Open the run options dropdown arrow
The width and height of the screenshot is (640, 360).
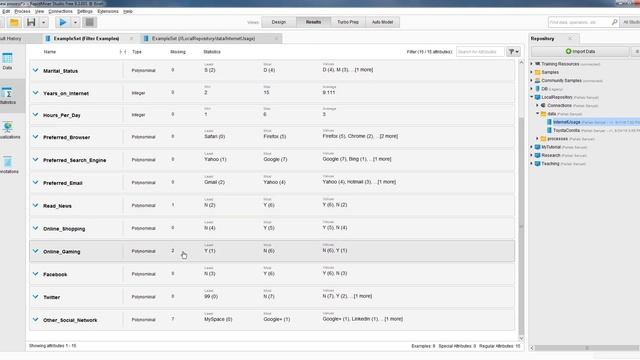[x=75, y=22]
